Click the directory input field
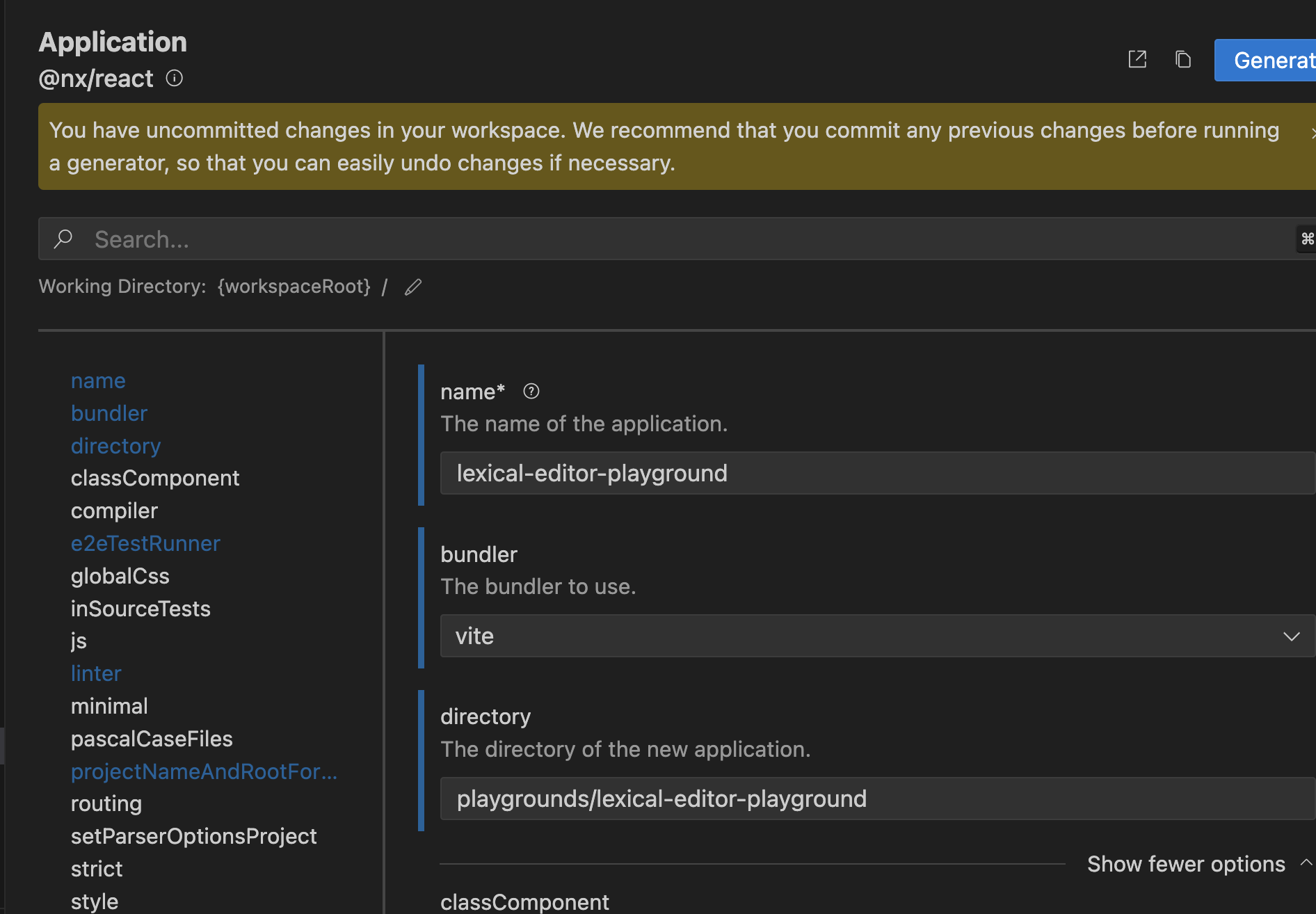 click(x=876, y=799)
